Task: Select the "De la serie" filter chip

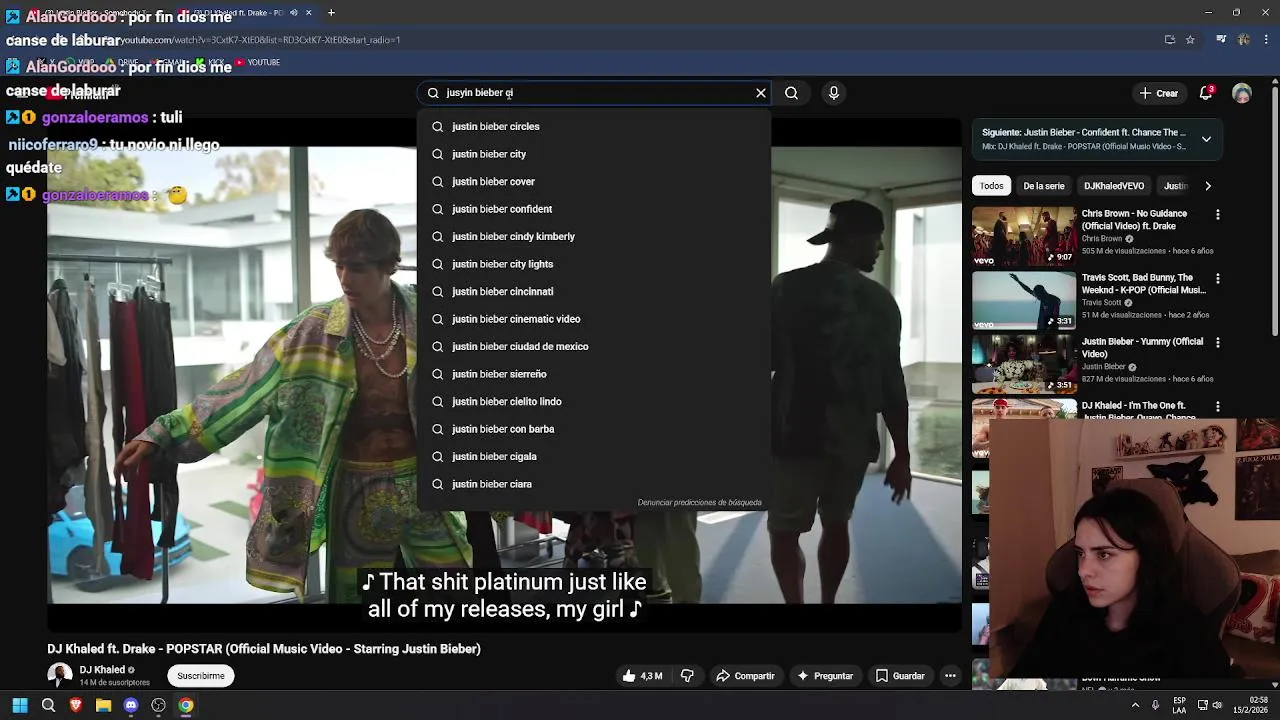Action: (x=1043, y=186)
